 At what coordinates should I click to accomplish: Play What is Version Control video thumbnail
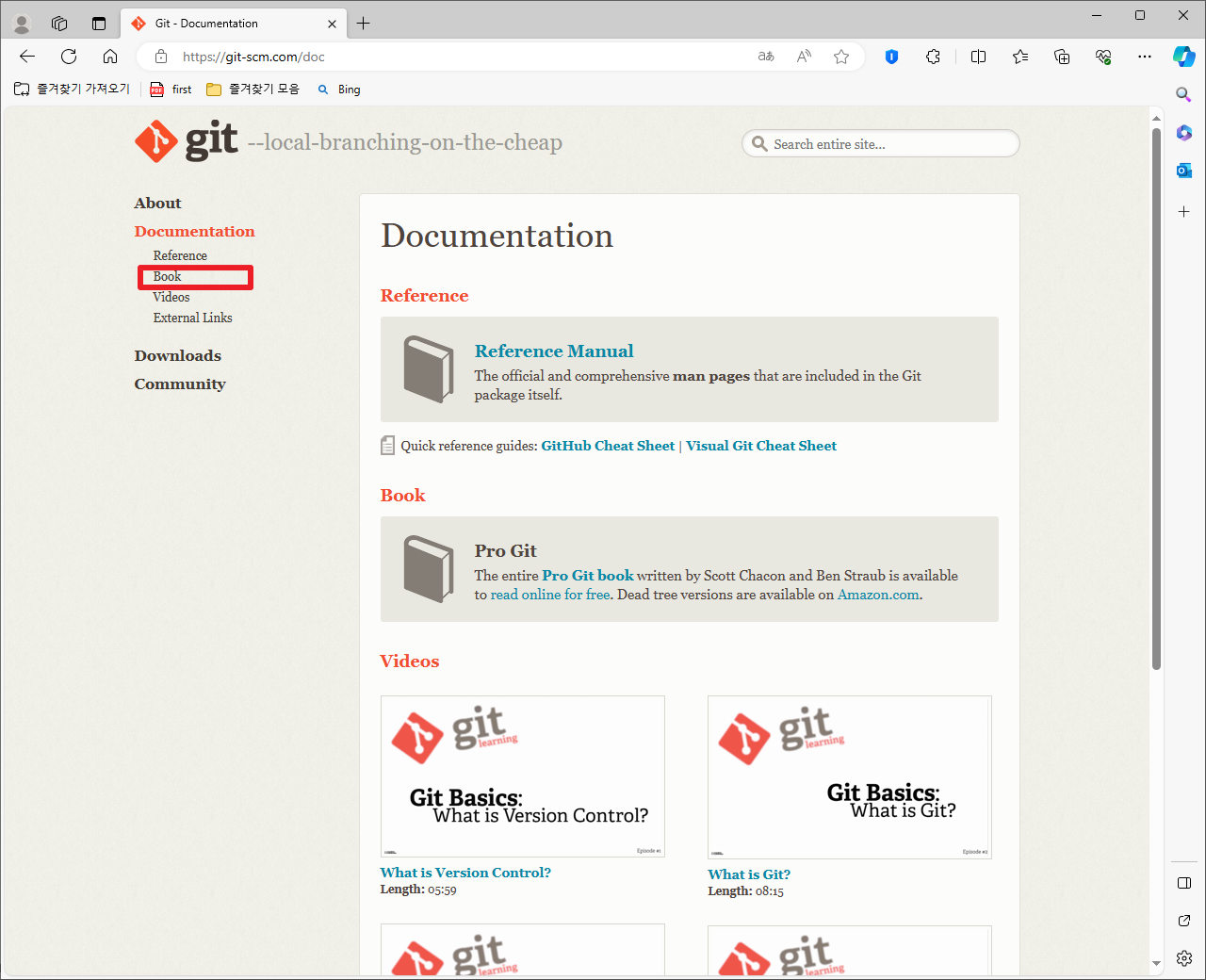tap(523, 776)
